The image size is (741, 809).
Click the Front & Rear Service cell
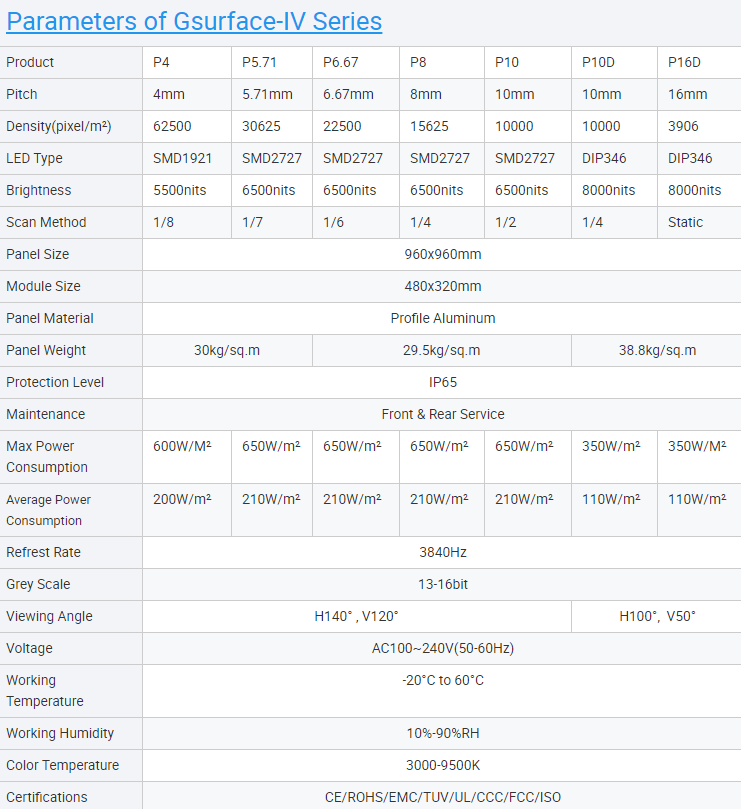tap(442, 414)
